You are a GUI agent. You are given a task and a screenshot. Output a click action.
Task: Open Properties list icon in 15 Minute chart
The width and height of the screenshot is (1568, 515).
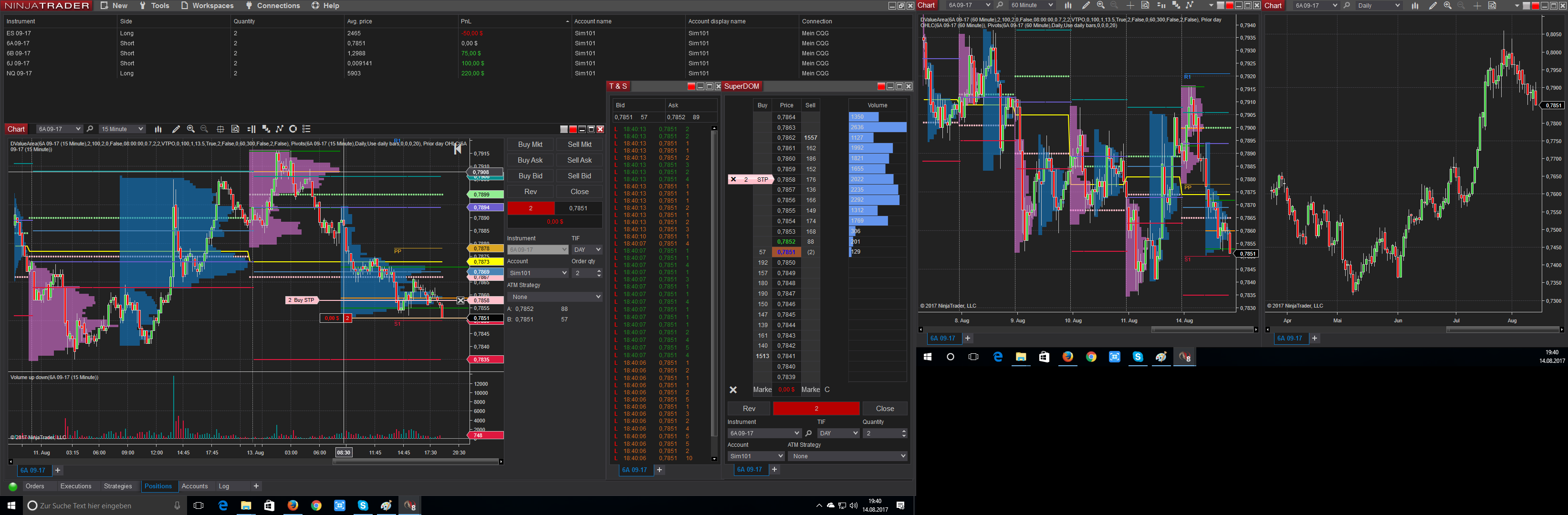tap(307, 129)
